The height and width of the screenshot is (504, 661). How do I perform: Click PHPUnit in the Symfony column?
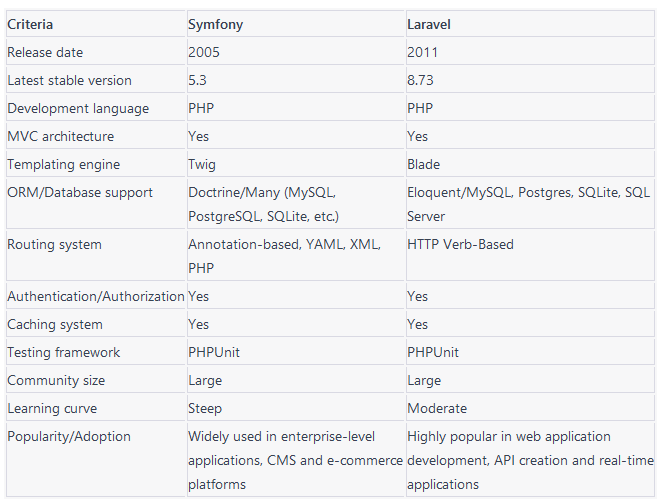296,352
